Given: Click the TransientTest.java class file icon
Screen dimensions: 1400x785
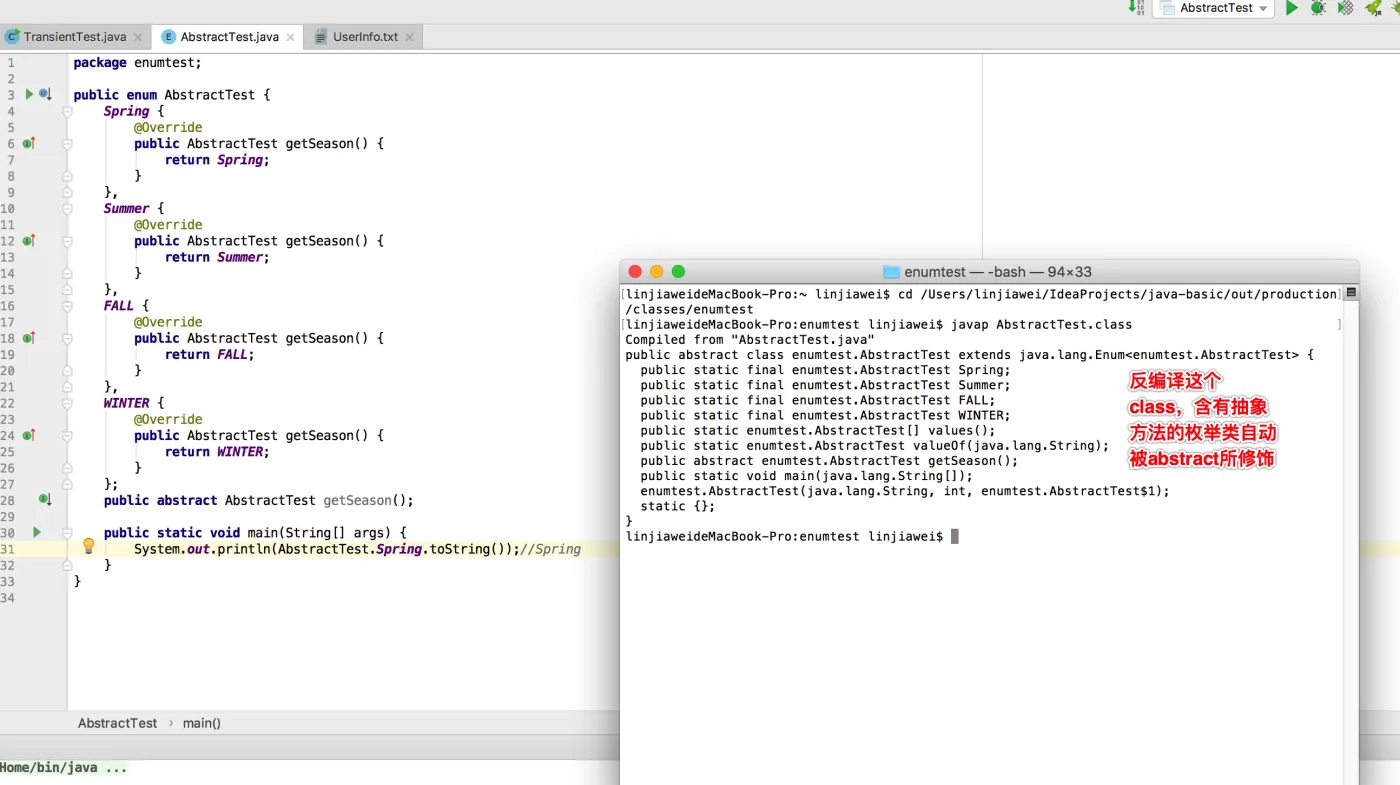Looking at the screenshot, I should coord(12,37).
